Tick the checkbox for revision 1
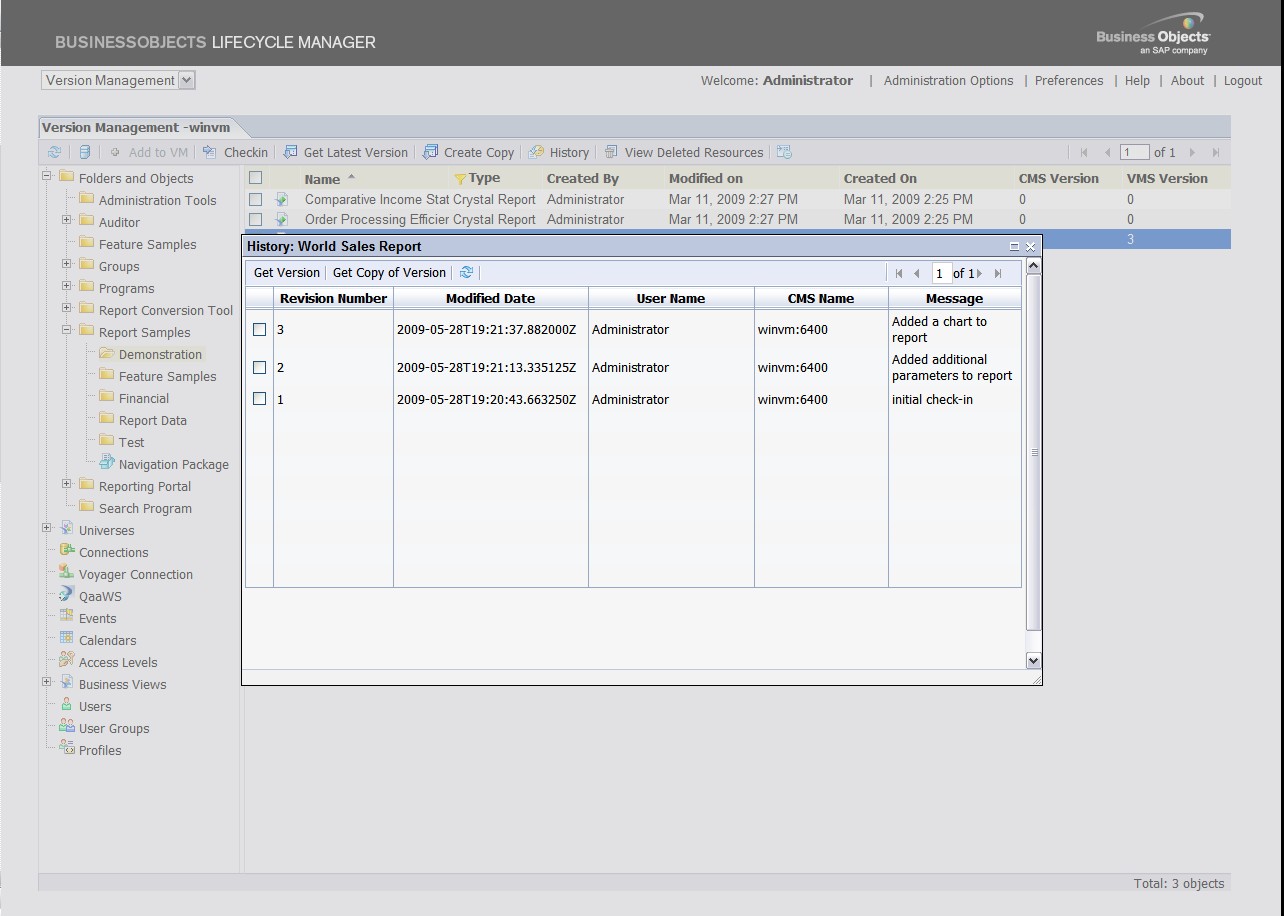The image size is (1284, 916). click(x=260, y=398)
